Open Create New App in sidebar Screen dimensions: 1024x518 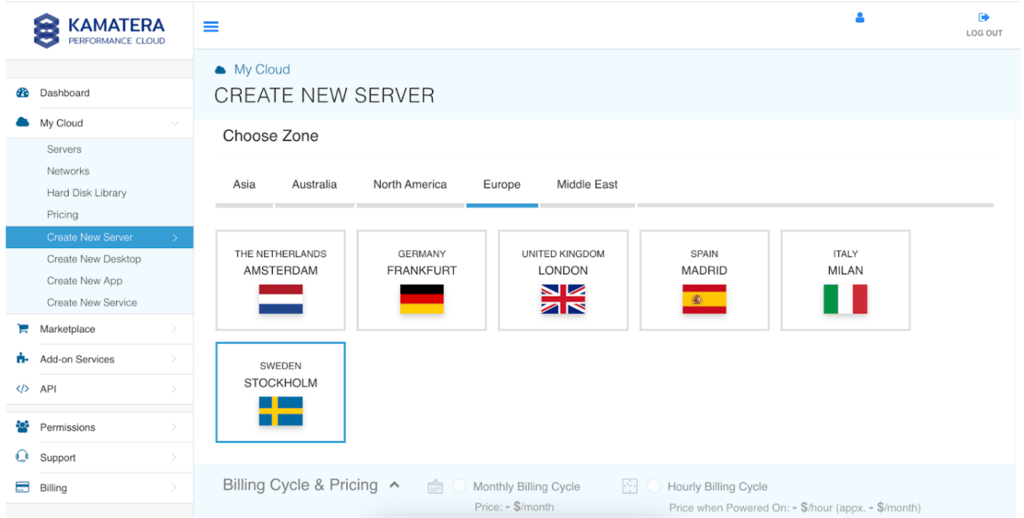(84, 280)
